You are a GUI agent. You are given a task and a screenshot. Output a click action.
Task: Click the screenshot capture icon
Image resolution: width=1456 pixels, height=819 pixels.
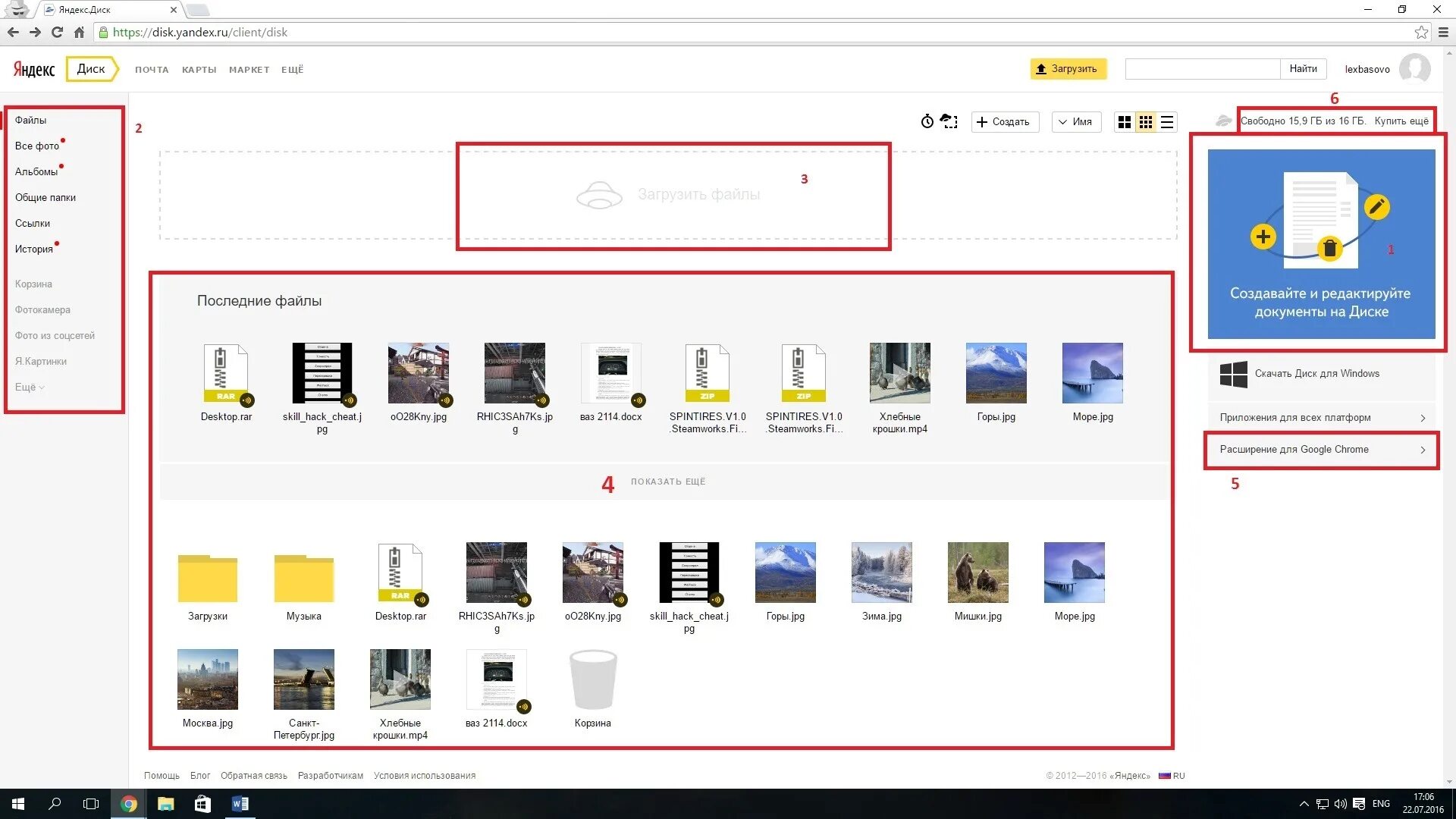click(949, 121)
